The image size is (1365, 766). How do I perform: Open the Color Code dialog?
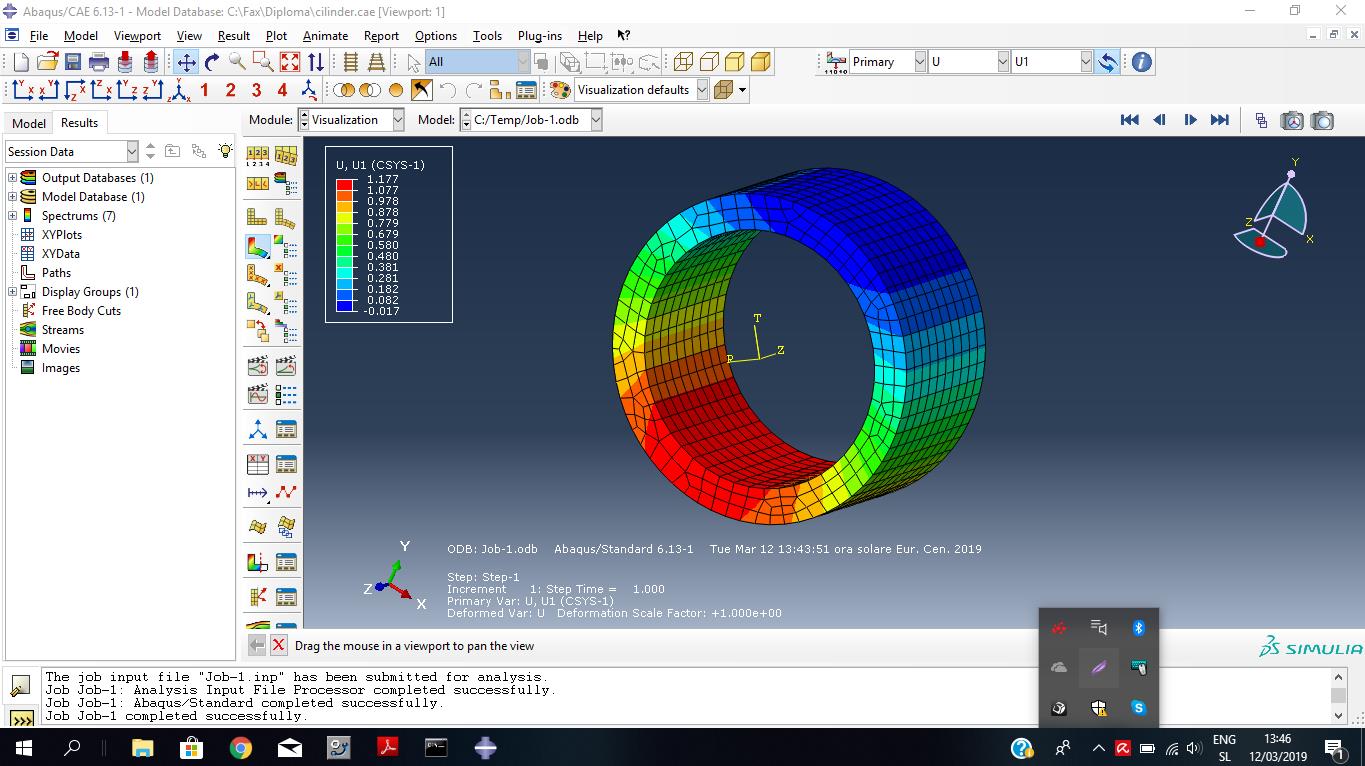[558, 88]
